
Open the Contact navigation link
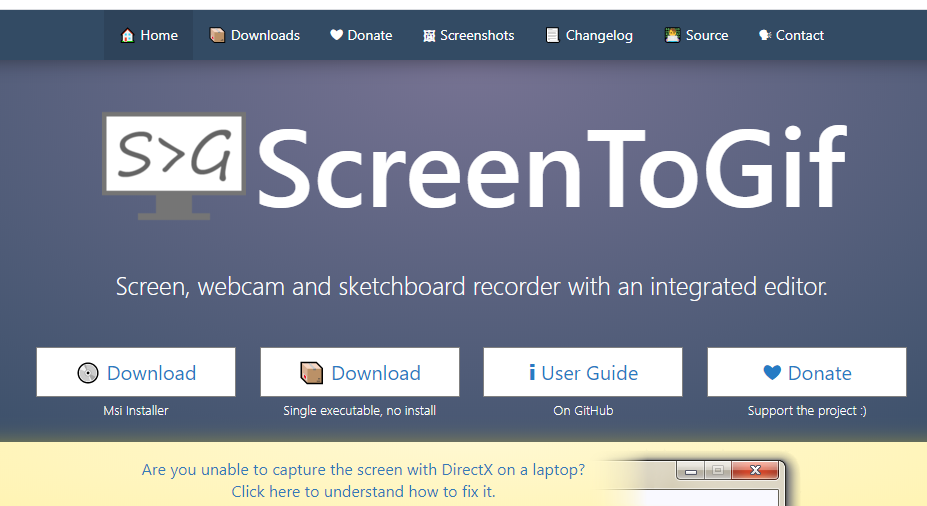pyautogui.click(x=792, y=35)
